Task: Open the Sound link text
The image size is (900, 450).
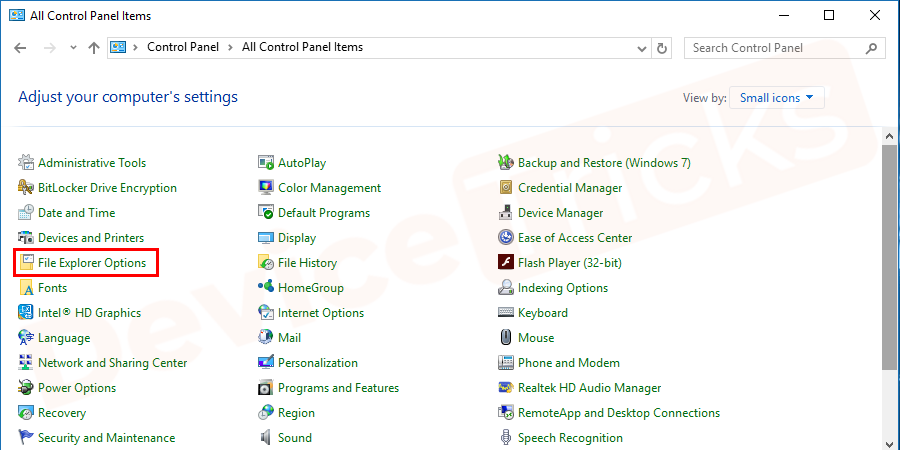Action: pos(295,438)
